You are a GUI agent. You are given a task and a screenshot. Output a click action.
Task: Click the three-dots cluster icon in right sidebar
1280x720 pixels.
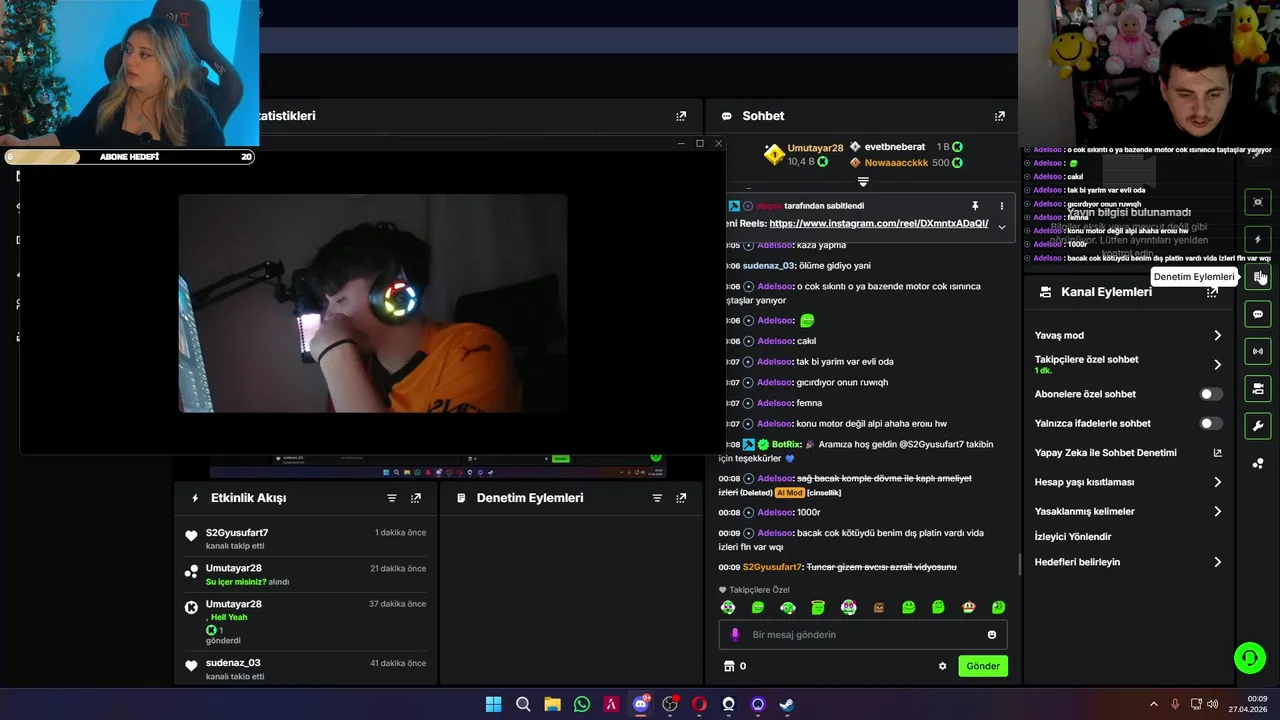point(1258,463)
